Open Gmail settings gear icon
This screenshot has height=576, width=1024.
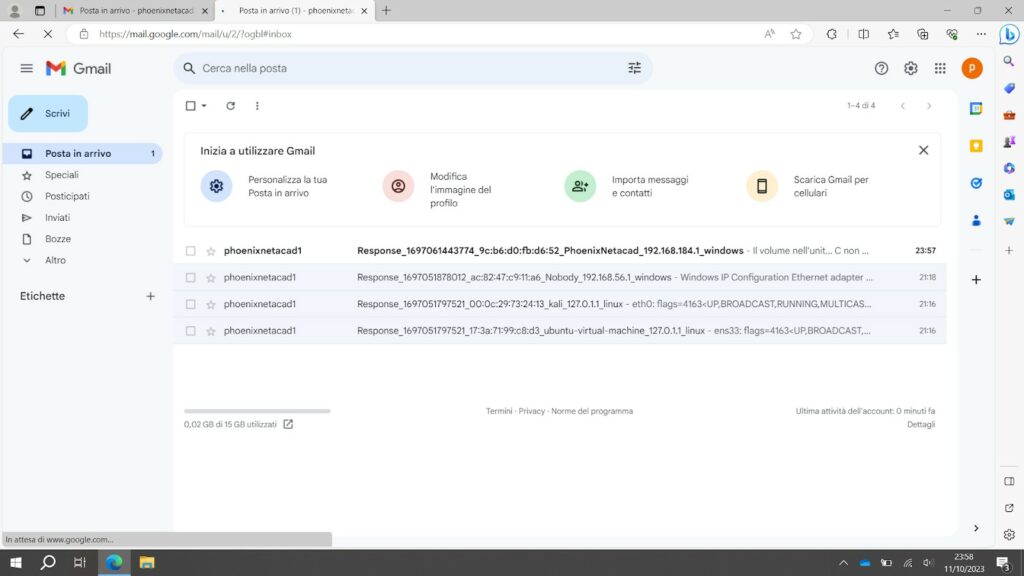coord(910,68)
